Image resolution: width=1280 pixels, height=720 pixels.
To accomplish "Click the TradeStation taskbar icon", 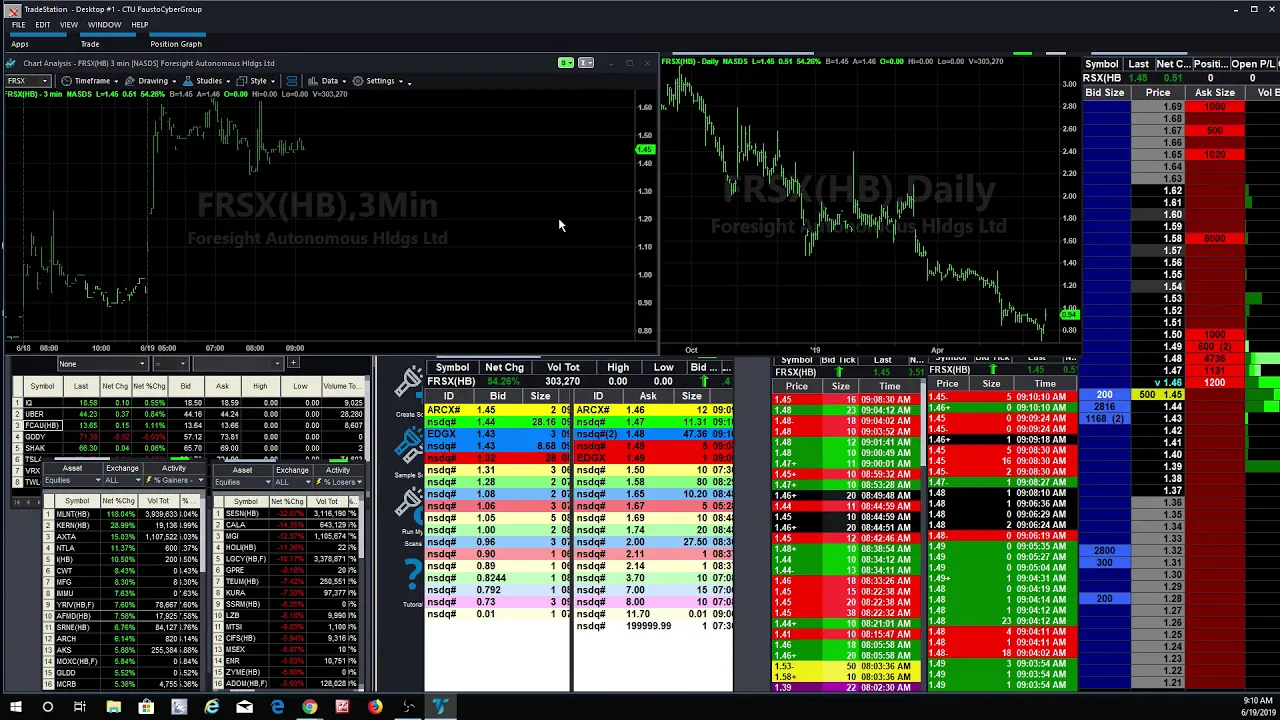I will (x=440, y=707).
